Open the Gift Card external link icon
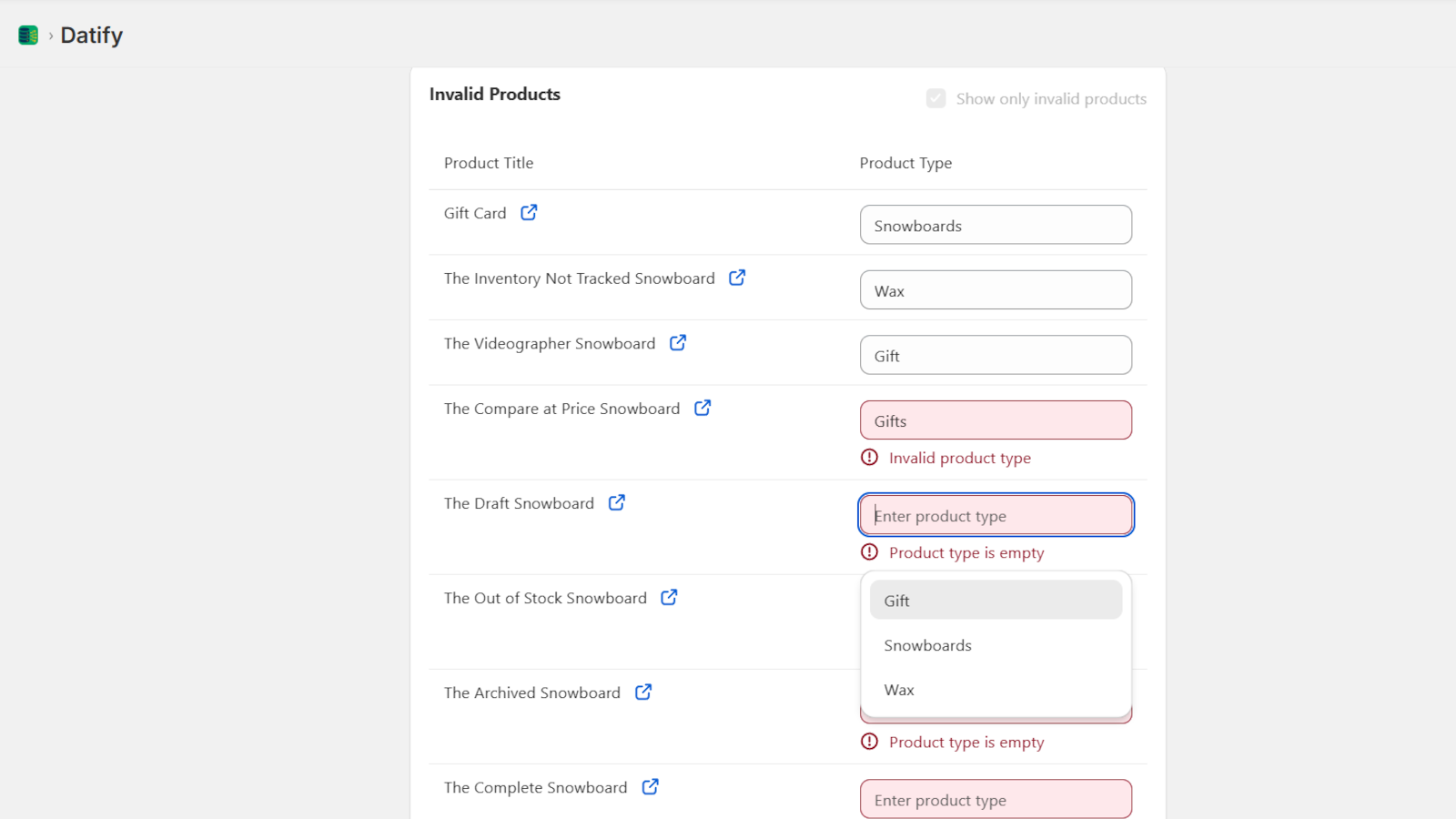 [529, 211]
